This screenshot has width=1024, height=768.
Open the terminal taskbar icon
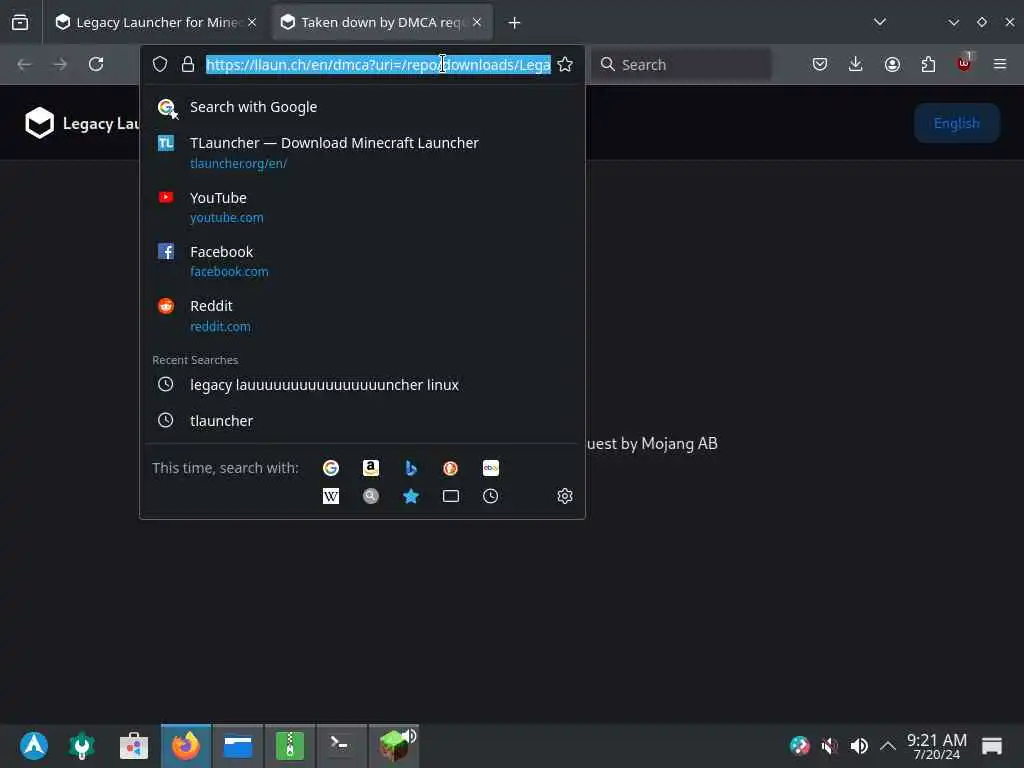tap(342, 746)
